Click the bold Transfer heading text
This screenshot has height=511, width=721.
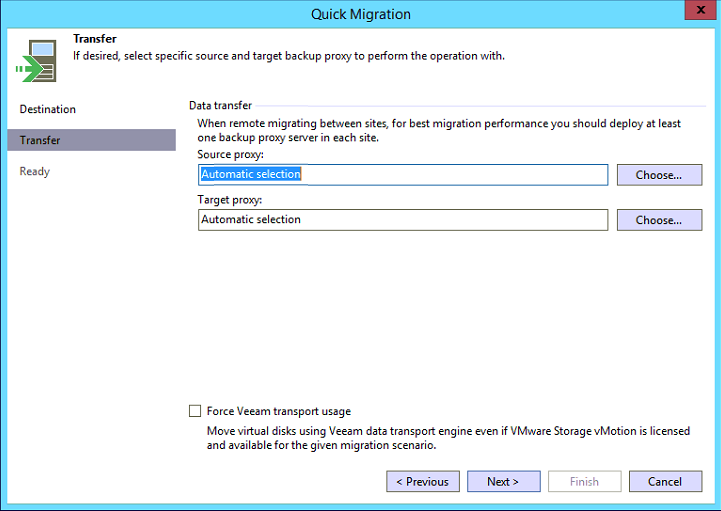pos(95,39)
